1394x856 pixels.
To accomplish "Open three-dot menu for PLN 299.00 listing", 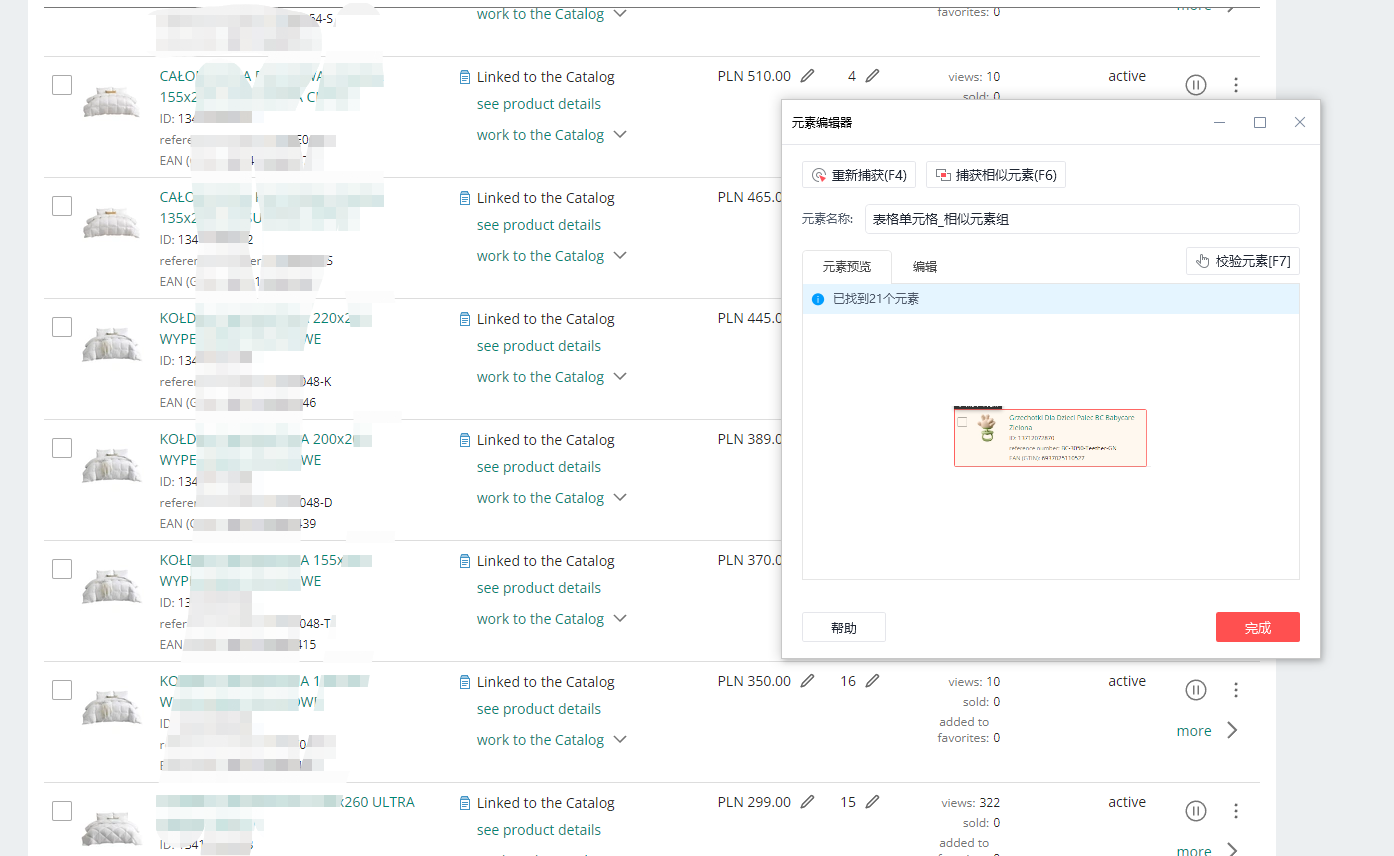I will click(x=1236, y=811).
